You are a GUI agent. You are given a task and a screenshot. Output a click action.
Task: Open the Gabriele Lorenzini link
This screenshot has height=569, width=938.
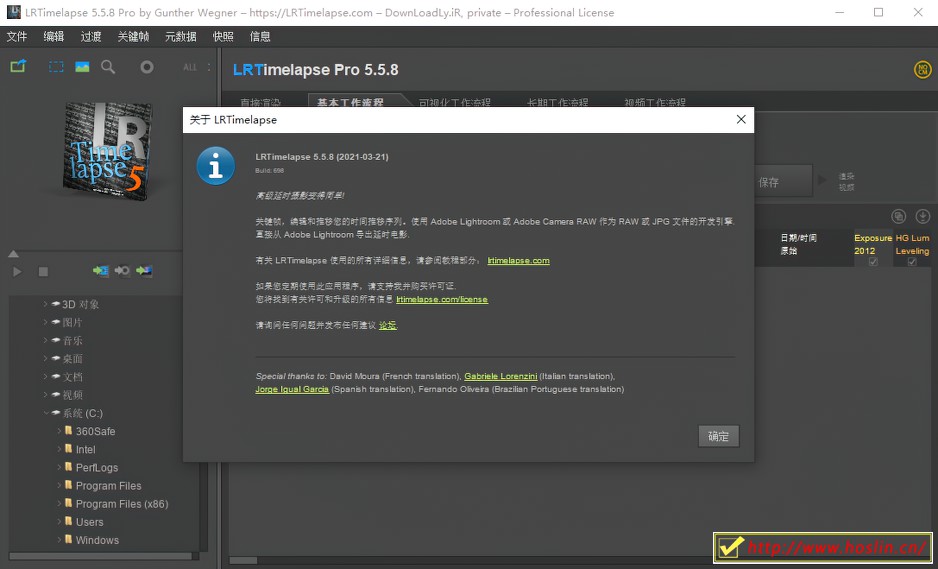coord(501,376)
